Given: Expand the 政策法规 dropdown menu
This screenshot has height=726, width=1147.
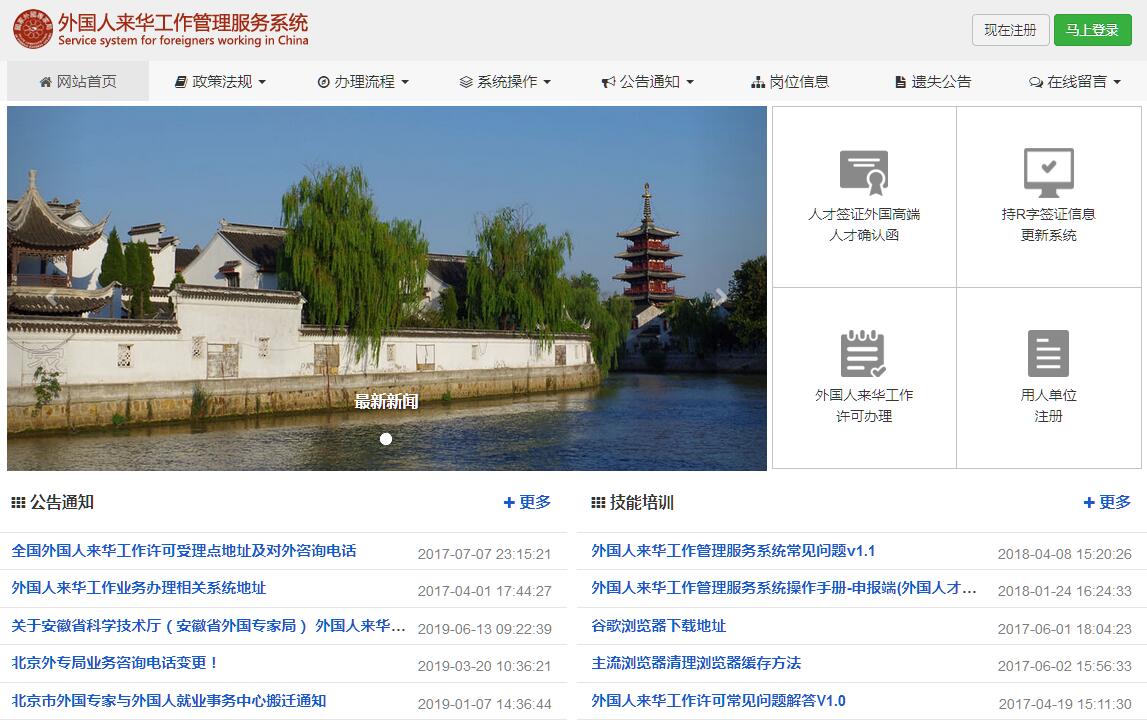Looking at the screenshot, I should tap(220, 82).
